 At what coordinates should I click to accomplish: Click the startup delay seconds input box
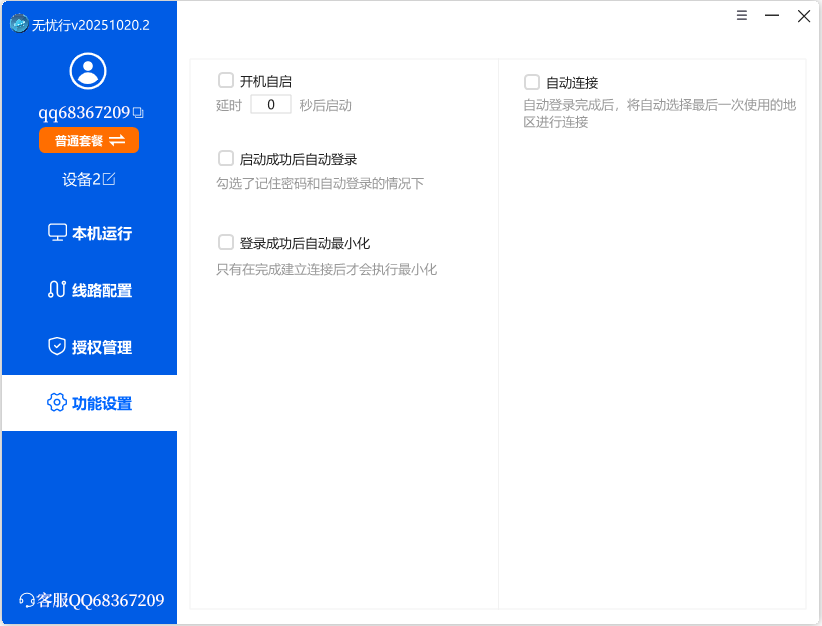[x=270, y=103]
